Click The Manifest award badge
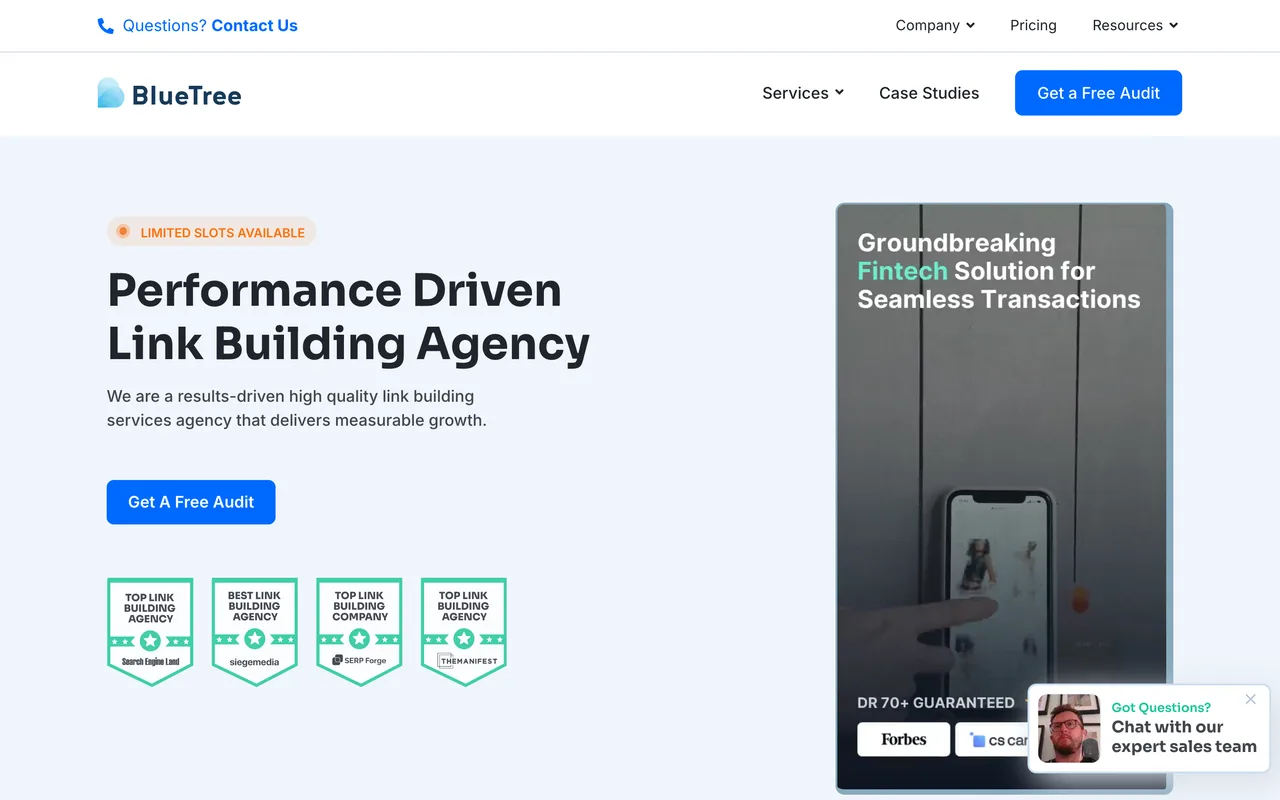1280x800 pixels. point(464,632)
